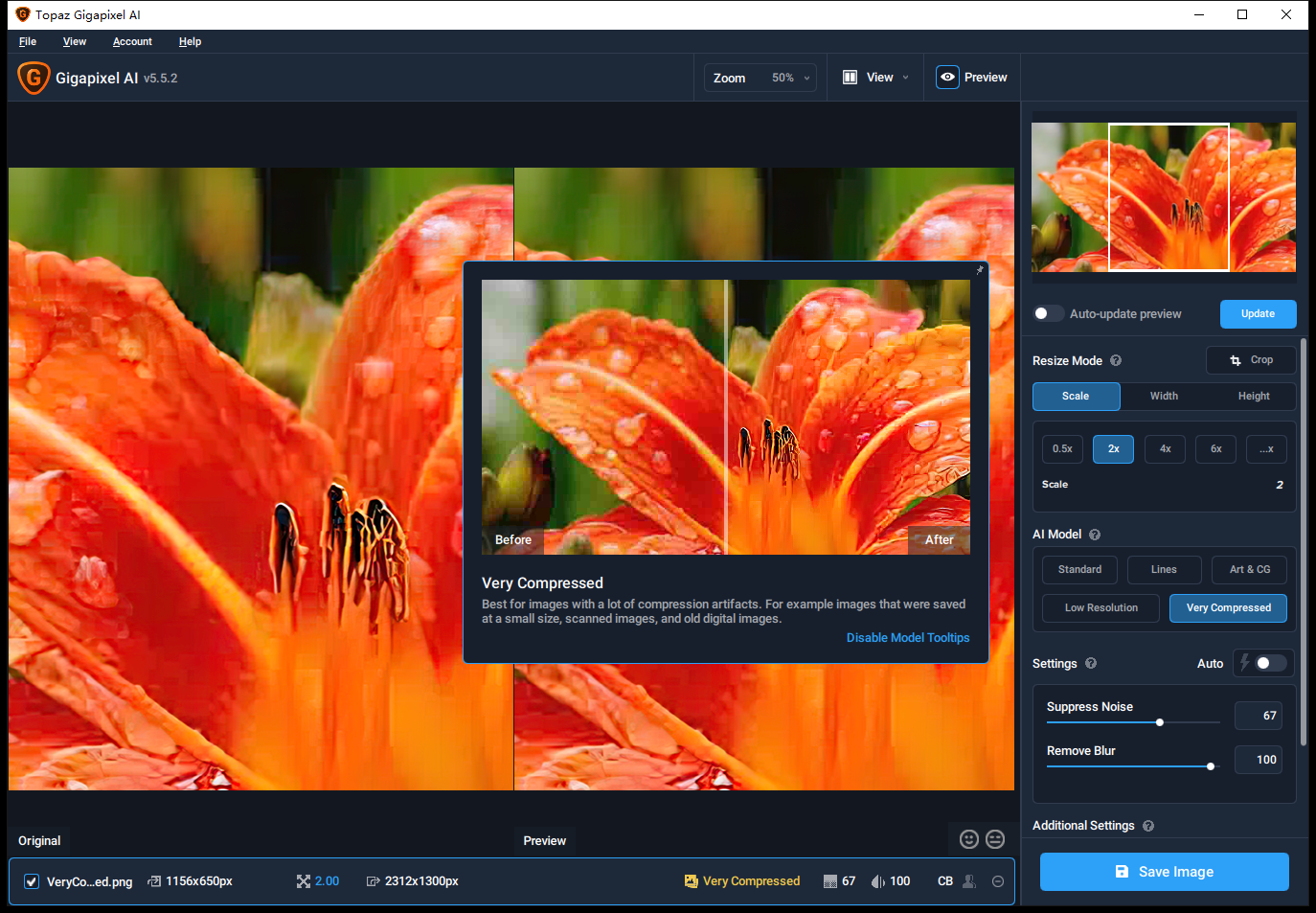Open the Account menu
Screen dimensions: 1316x913
(x=132, y=41)
